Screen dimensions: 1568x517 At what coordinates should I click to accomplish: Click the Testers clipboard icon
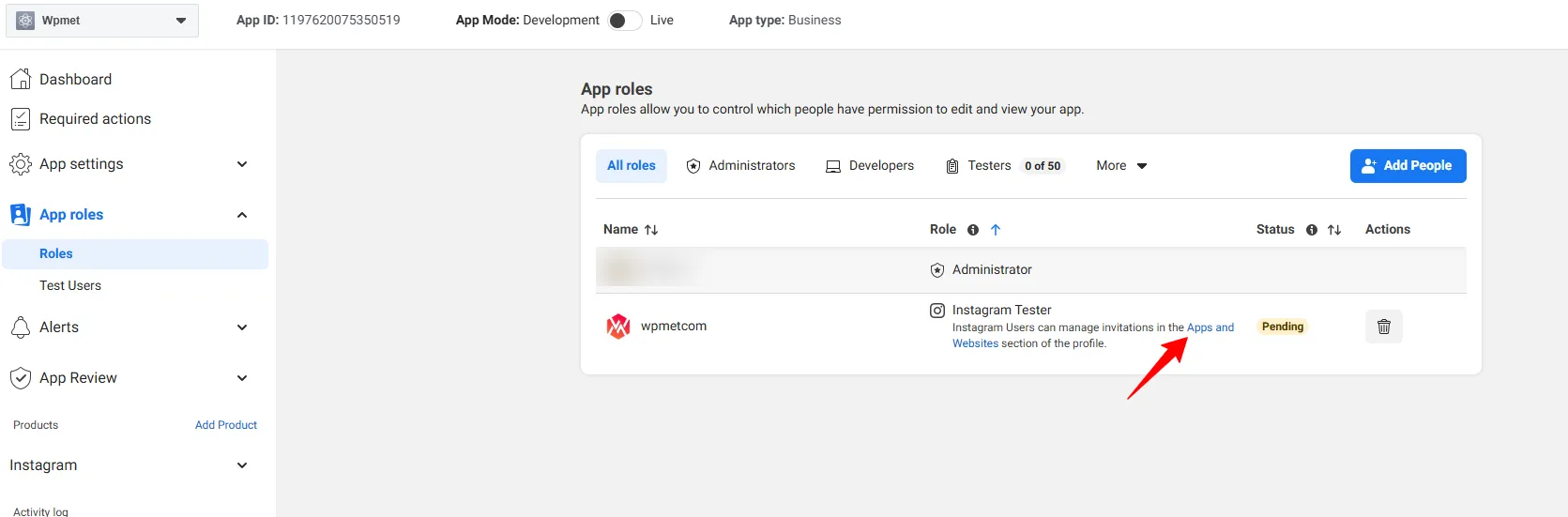pos(952,166)
